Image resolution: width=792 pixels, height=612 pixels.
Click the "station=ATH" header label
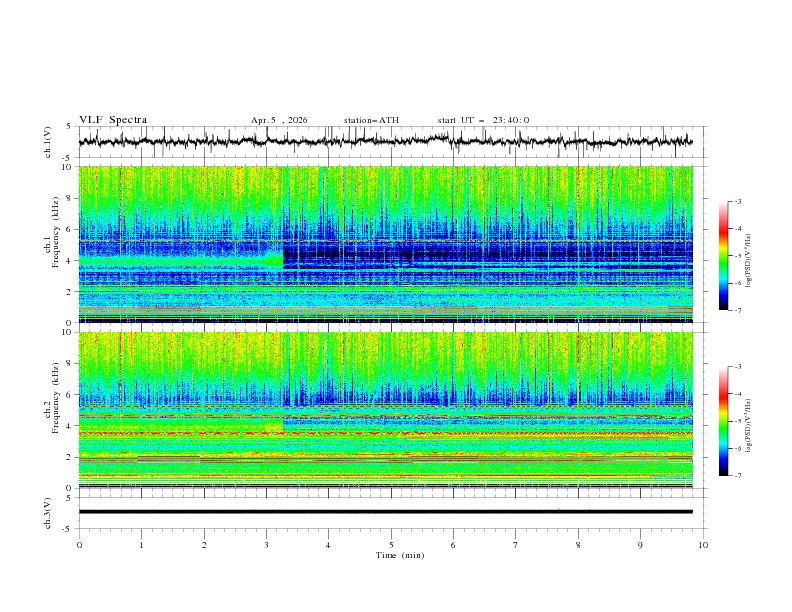(x=371, y=120)
